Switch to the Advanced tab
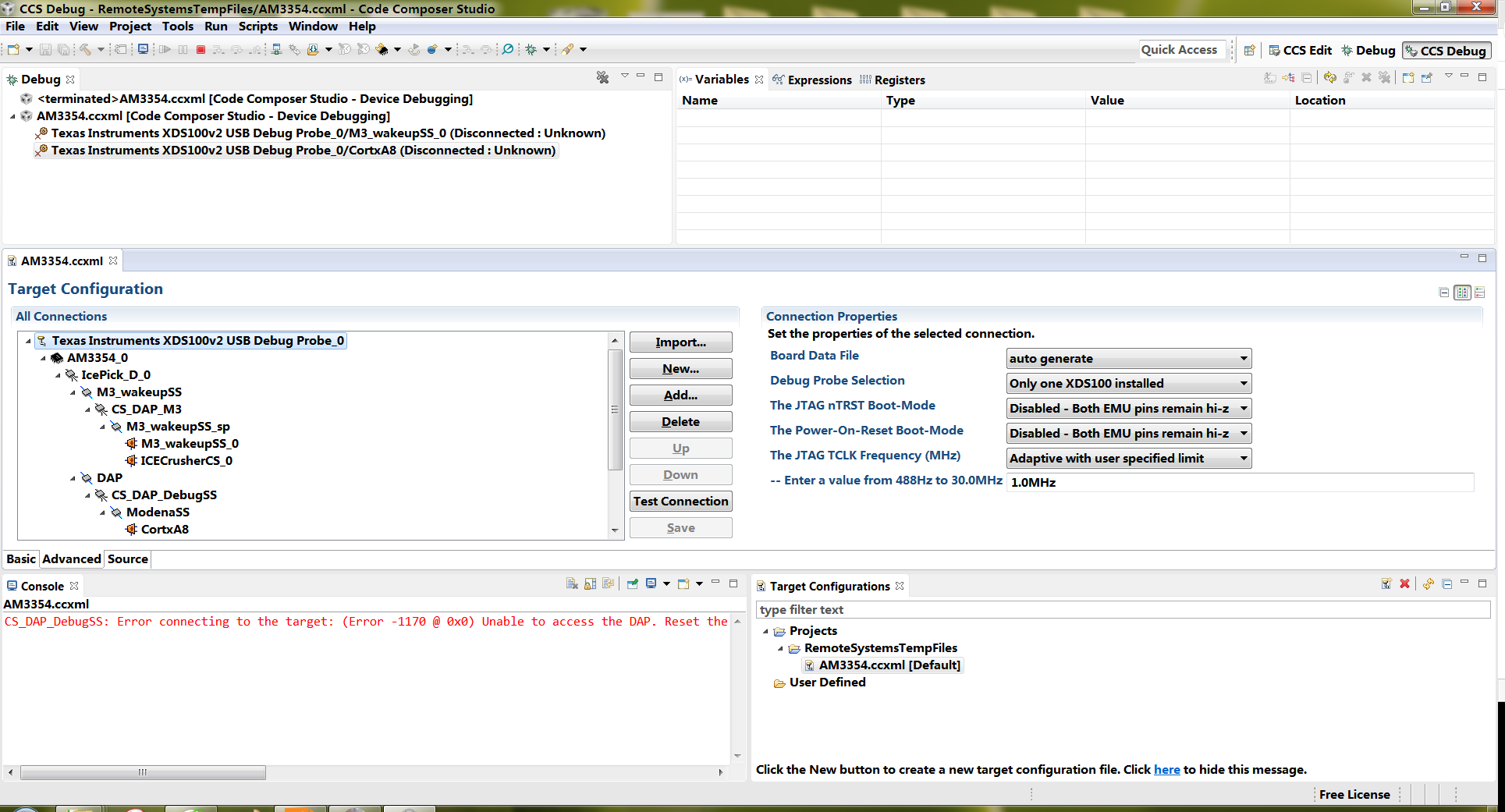1505x812 pixels. click(x=72, y=559)
